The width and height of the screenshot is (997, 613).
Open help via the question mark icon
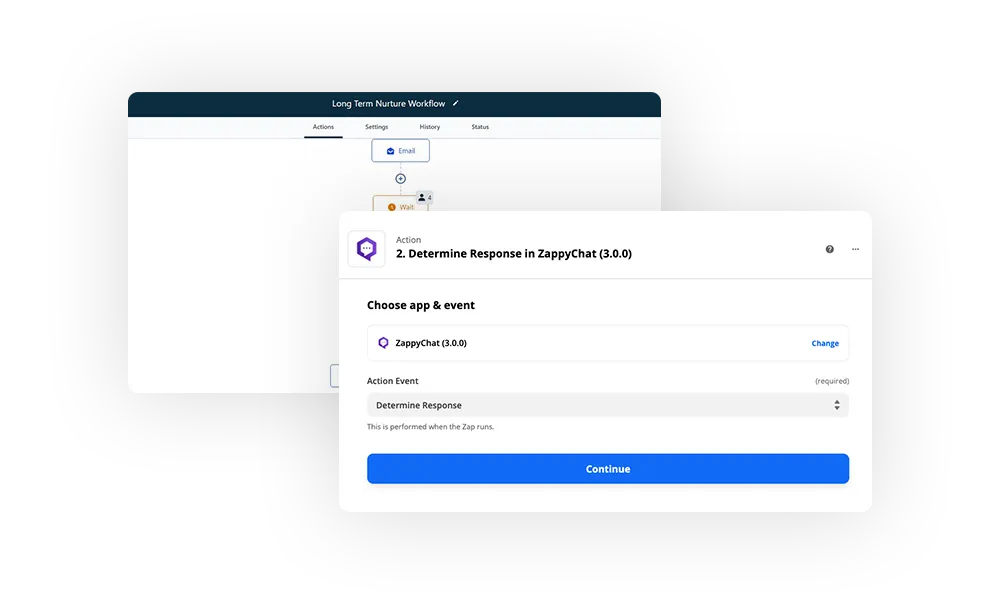click(830, 249)
